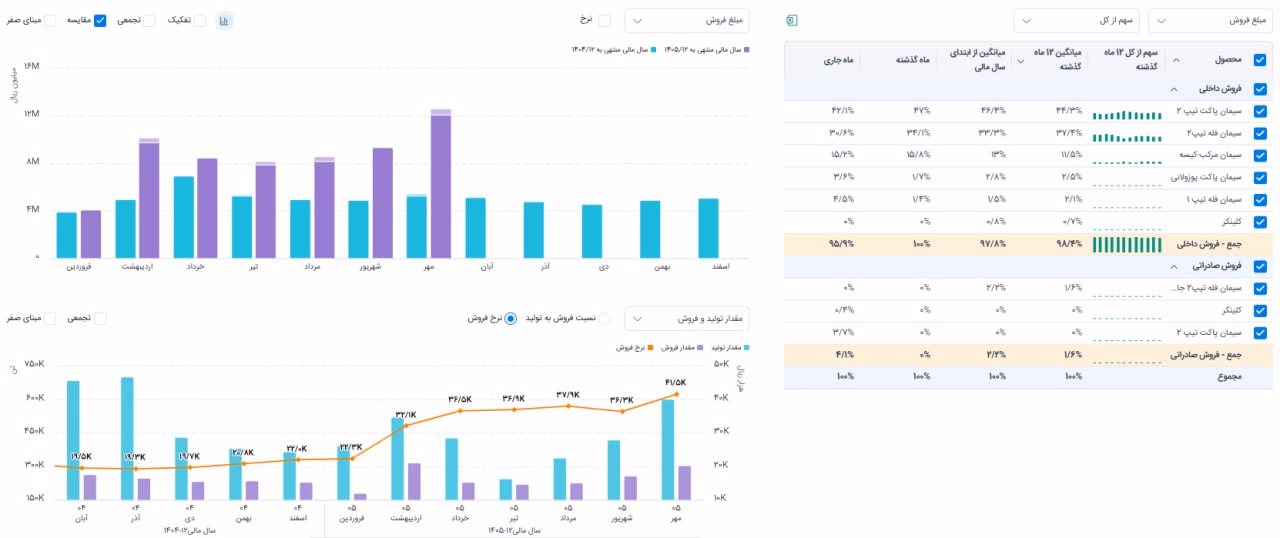
Task: Click the purple سال مالی منتهی به ۱۴۰۵/۱۲ legend swatch
Action: (747, 48)
